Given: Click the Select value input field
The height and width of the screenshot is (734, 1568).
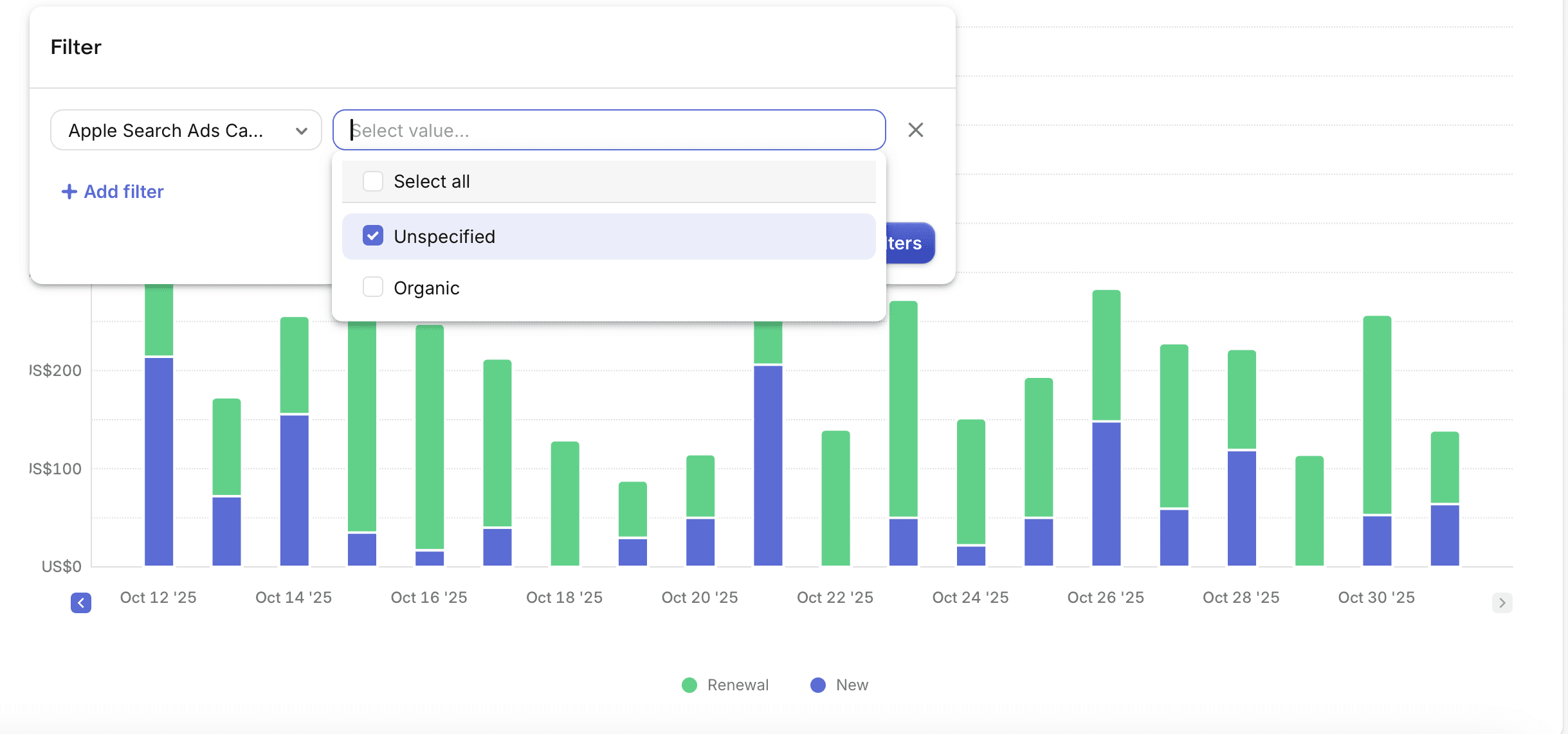Looking at the screenshot, I should [608, 130].
